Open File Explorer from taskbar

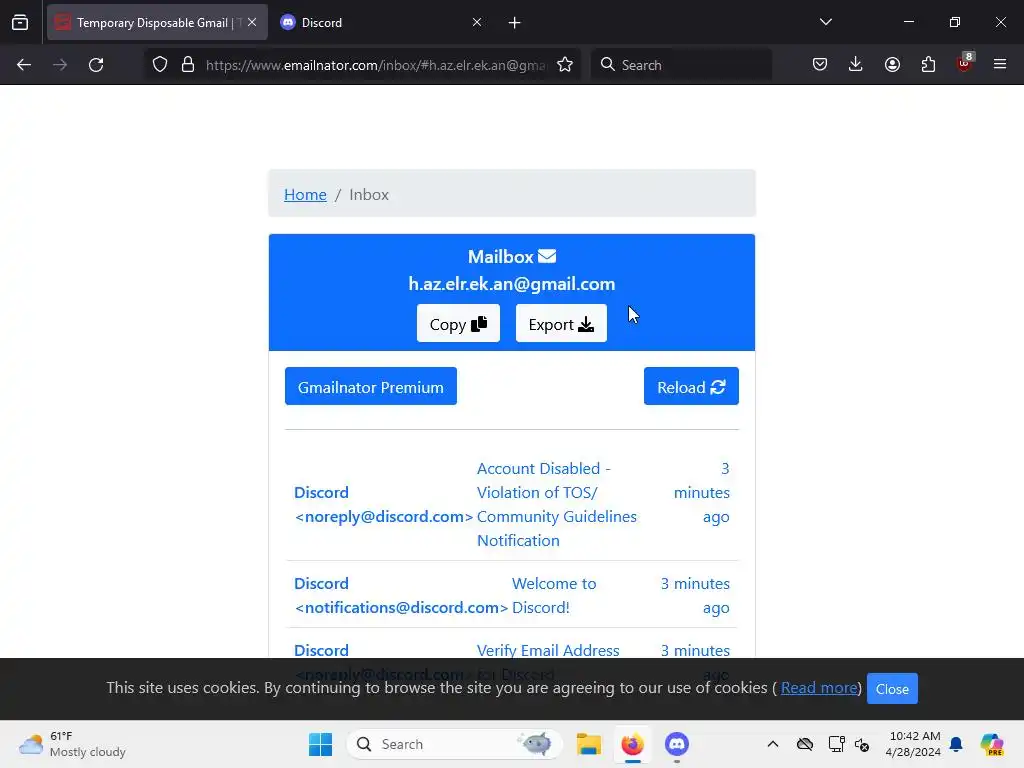point(588,744)
